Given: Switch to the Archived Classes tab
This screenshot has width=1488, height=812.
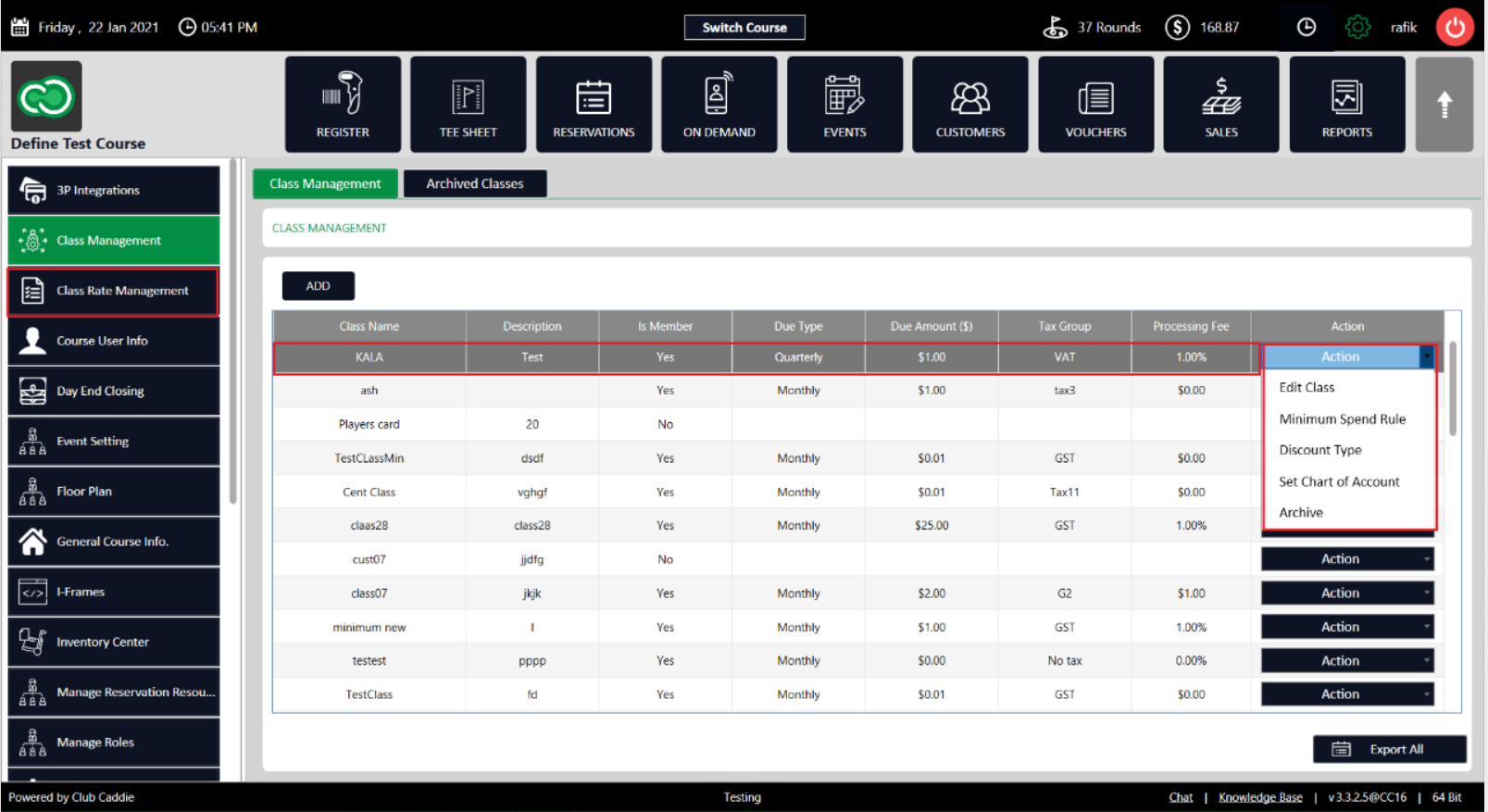Looking at the screenshot, I should coord(475,183).
